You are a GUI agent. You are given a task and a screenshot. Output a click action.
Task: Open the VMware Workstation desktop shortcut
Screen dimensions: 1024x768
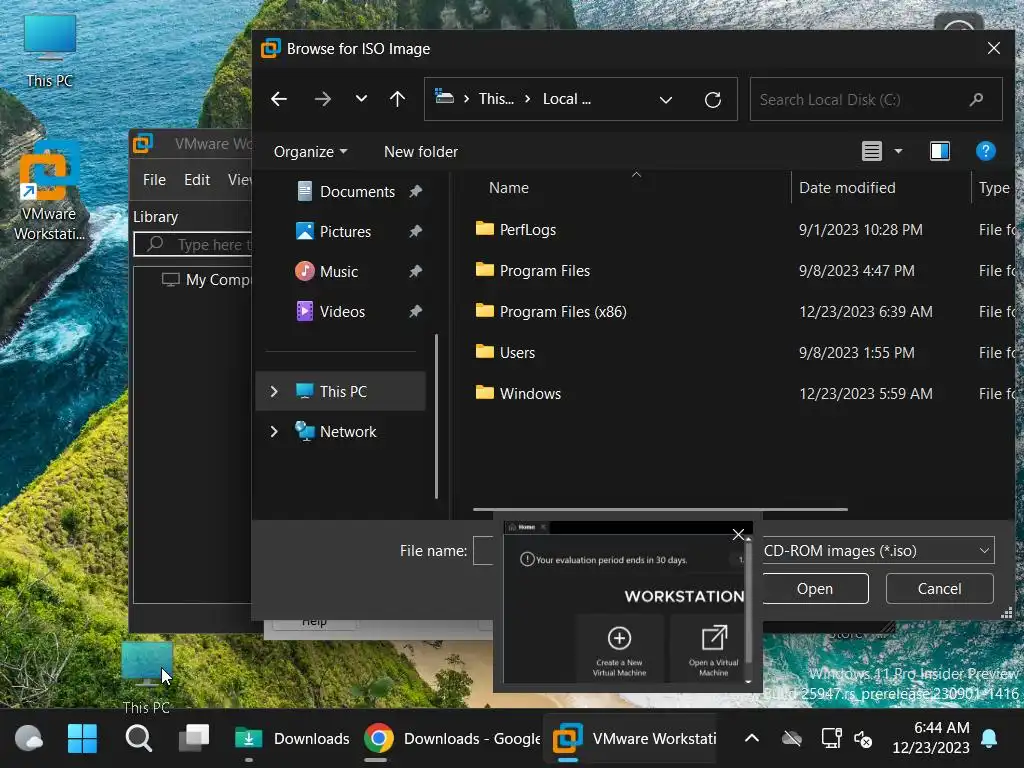[50, 192]
